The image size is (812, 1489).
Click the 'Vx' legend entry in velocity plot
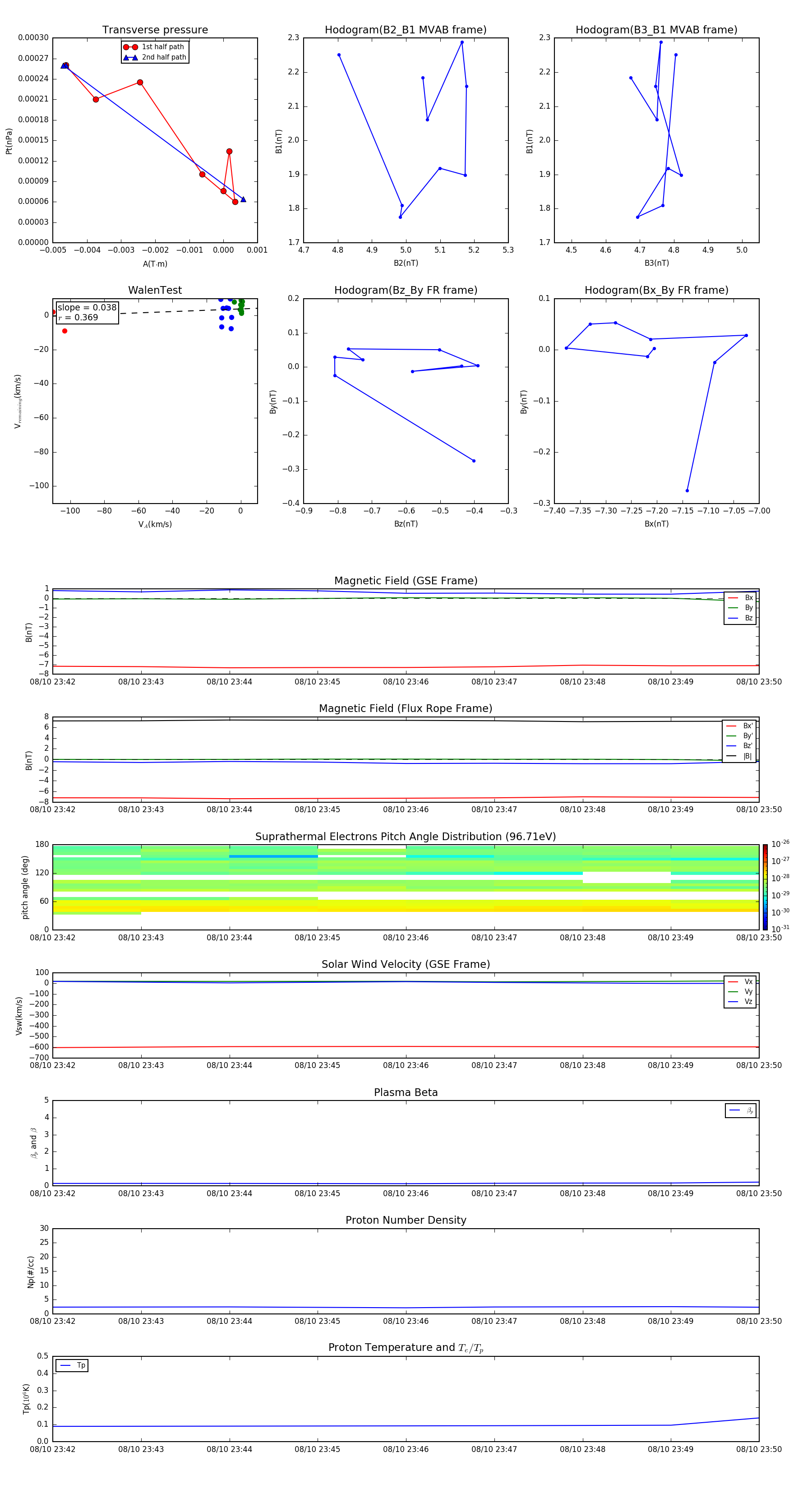740,981
